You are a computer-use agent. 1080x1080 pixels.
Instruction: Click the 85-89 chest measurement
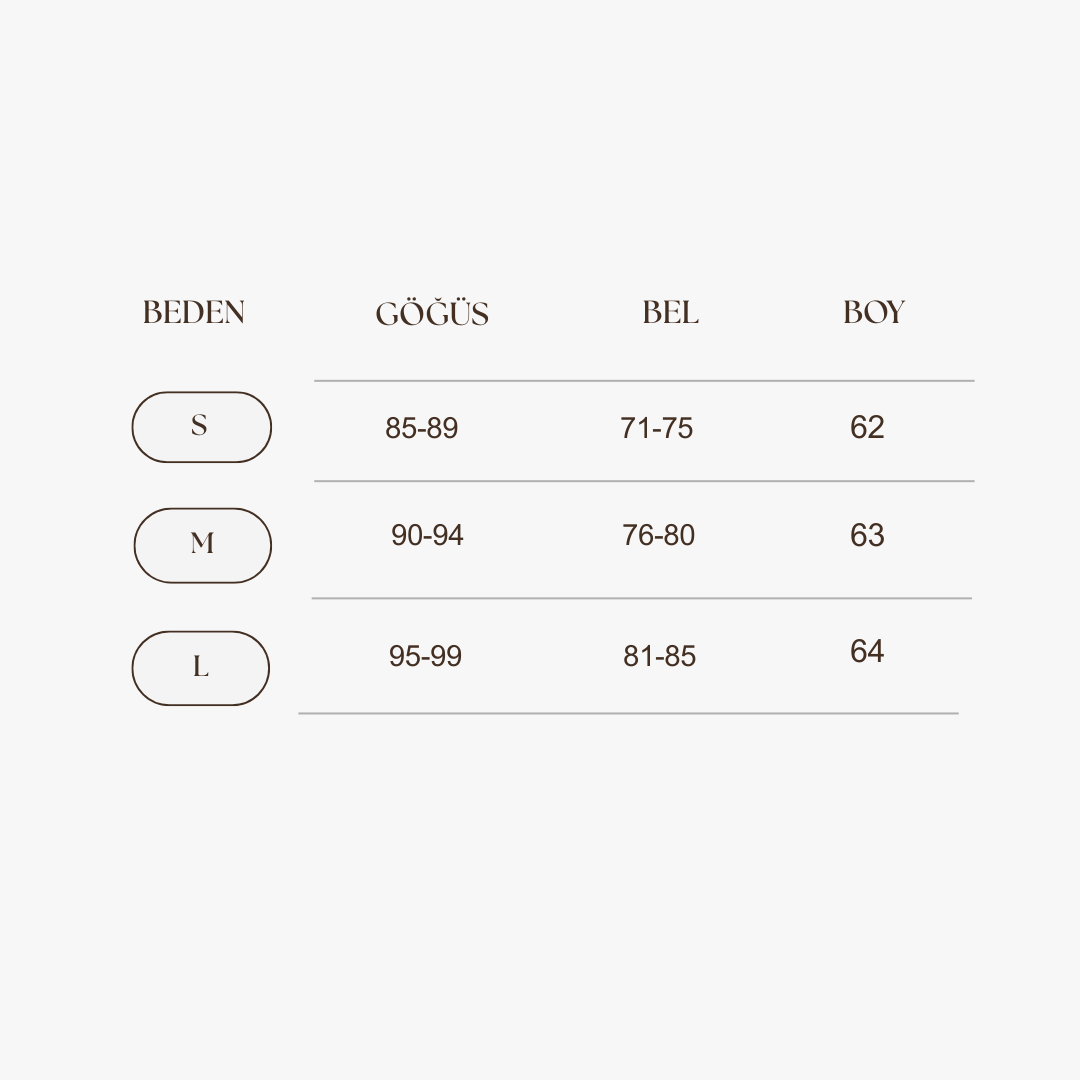(421, 428)
